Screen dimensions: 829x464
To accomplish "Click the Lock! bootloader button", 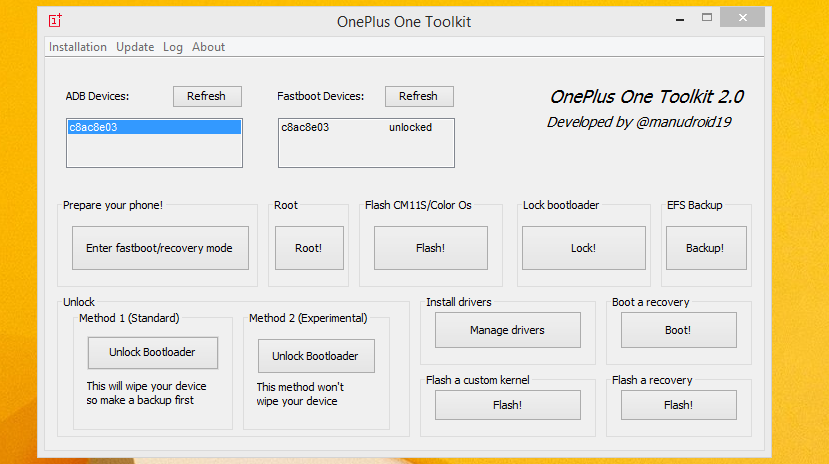I will pyautogui.click(x=584, y=248).
